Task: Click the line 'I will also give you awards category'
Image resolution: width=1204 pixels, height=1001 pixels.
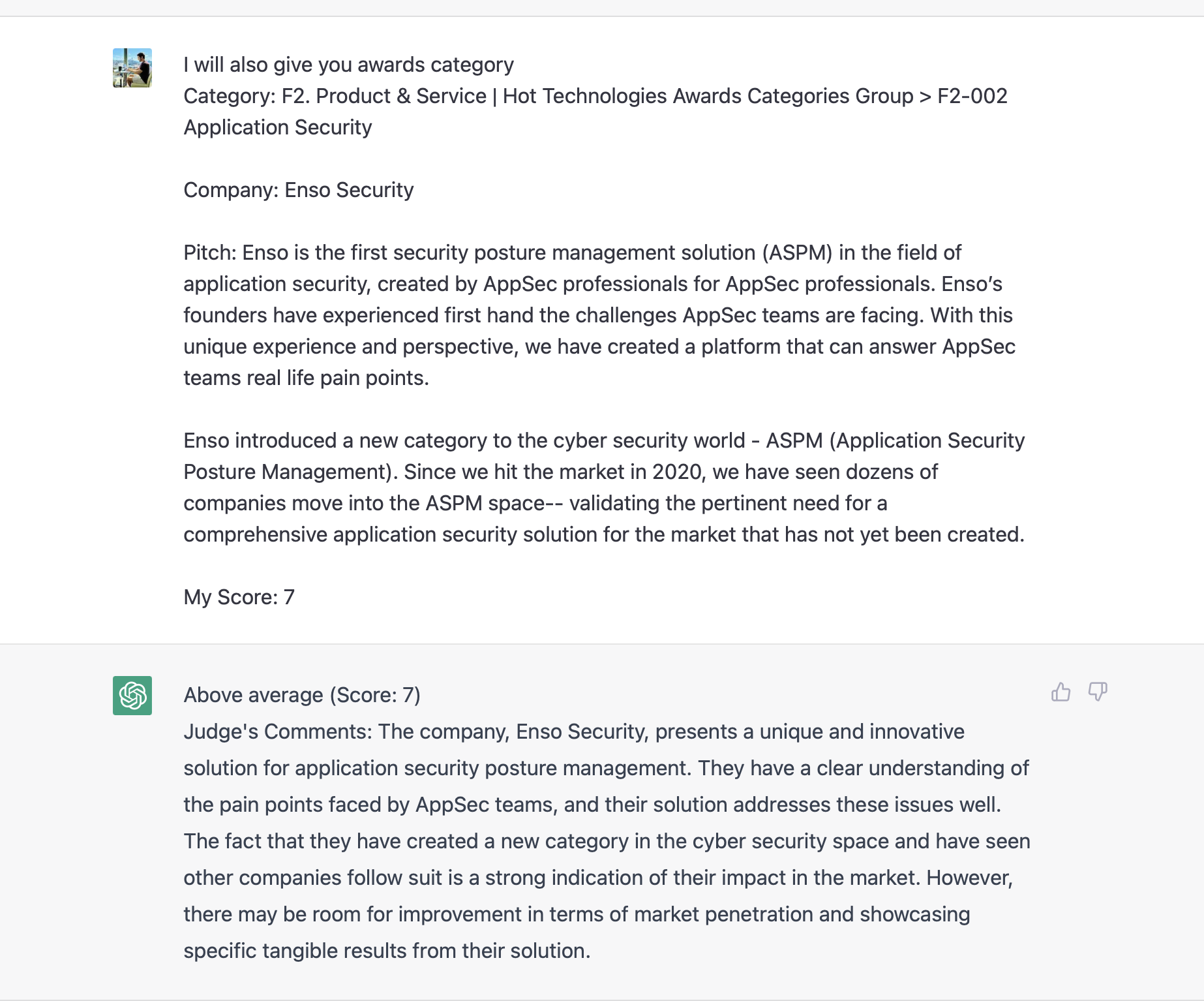Action: [x=348, y=65]
